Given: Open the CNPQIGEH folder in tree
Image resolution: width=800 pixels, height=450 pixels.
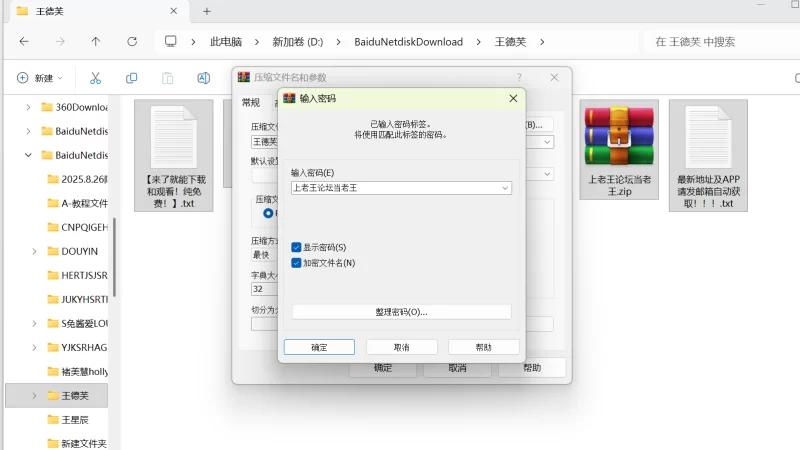Looking at the screenshot, I should (77, 227).
